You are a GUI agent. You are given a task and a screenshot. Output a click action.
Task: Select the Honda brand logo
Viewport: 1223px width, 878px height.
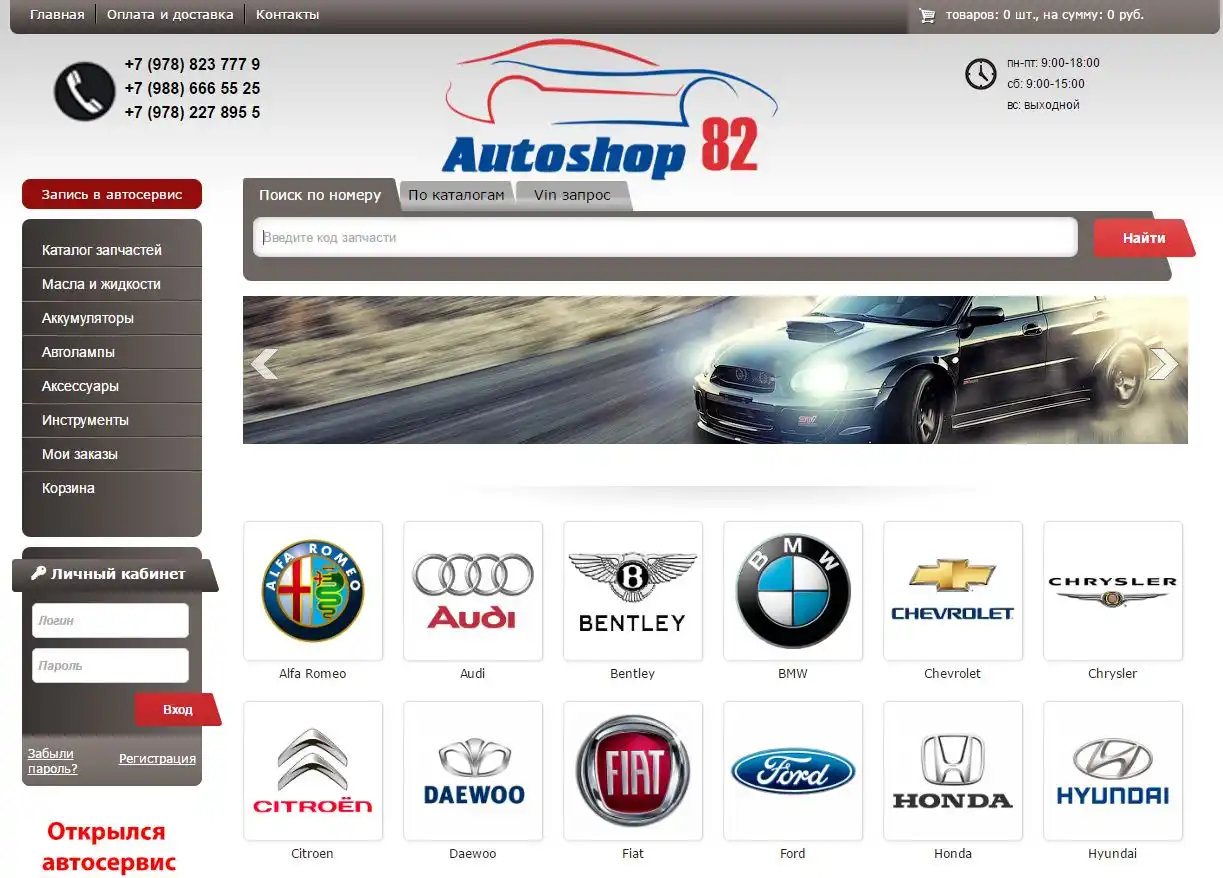point(953,770)
